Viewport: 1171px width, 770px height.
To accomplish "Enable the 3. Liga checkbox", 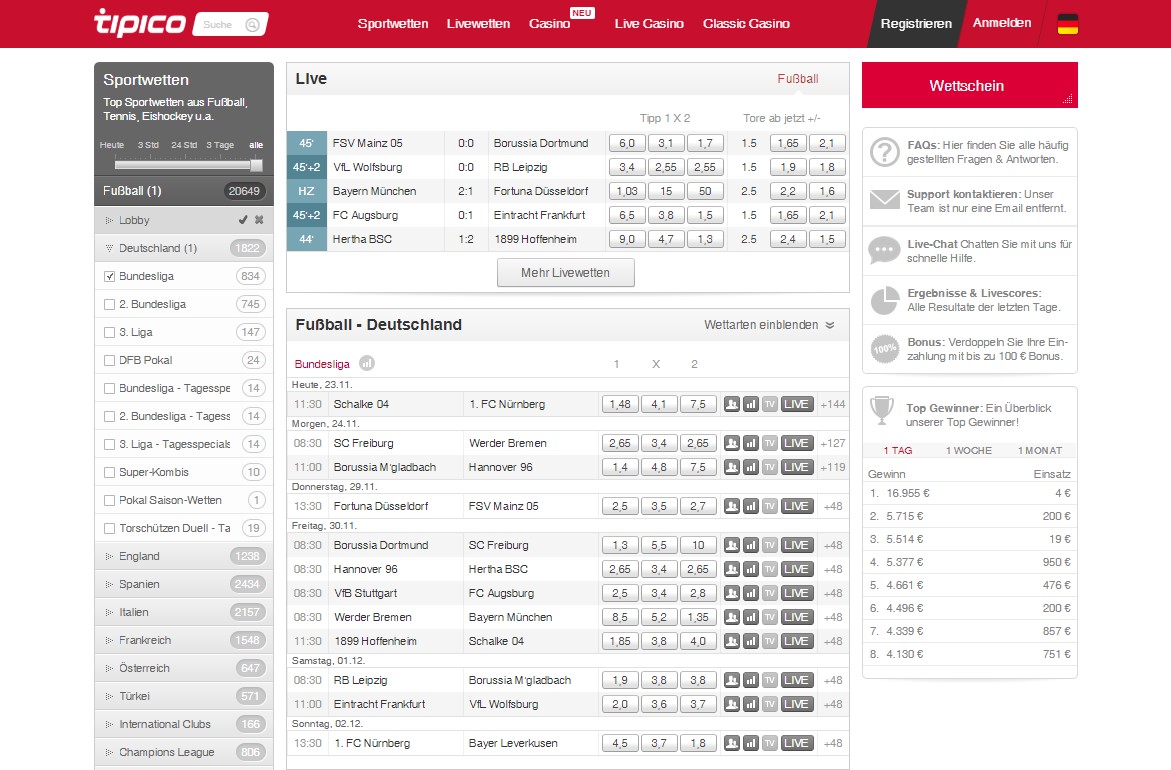I will tap(110, 332).
